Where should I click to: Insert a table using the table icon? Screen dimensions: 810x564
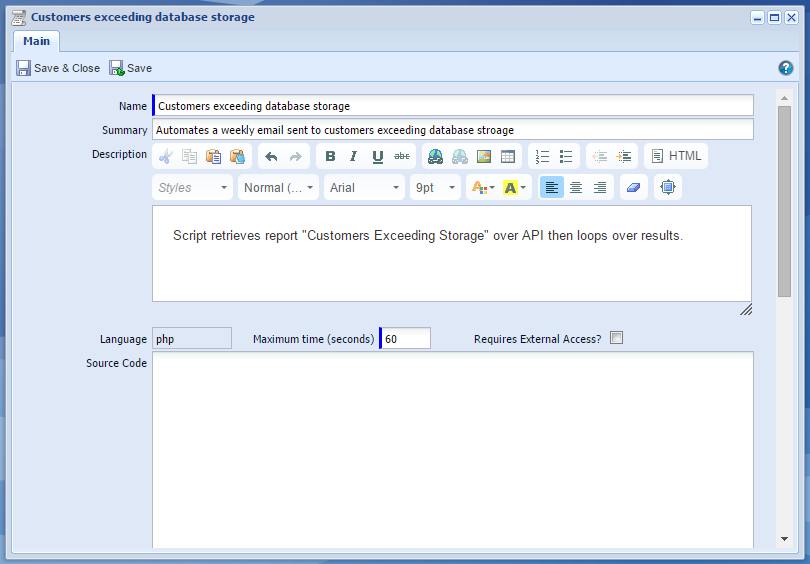pyautogui.click(x=508, y=156)
